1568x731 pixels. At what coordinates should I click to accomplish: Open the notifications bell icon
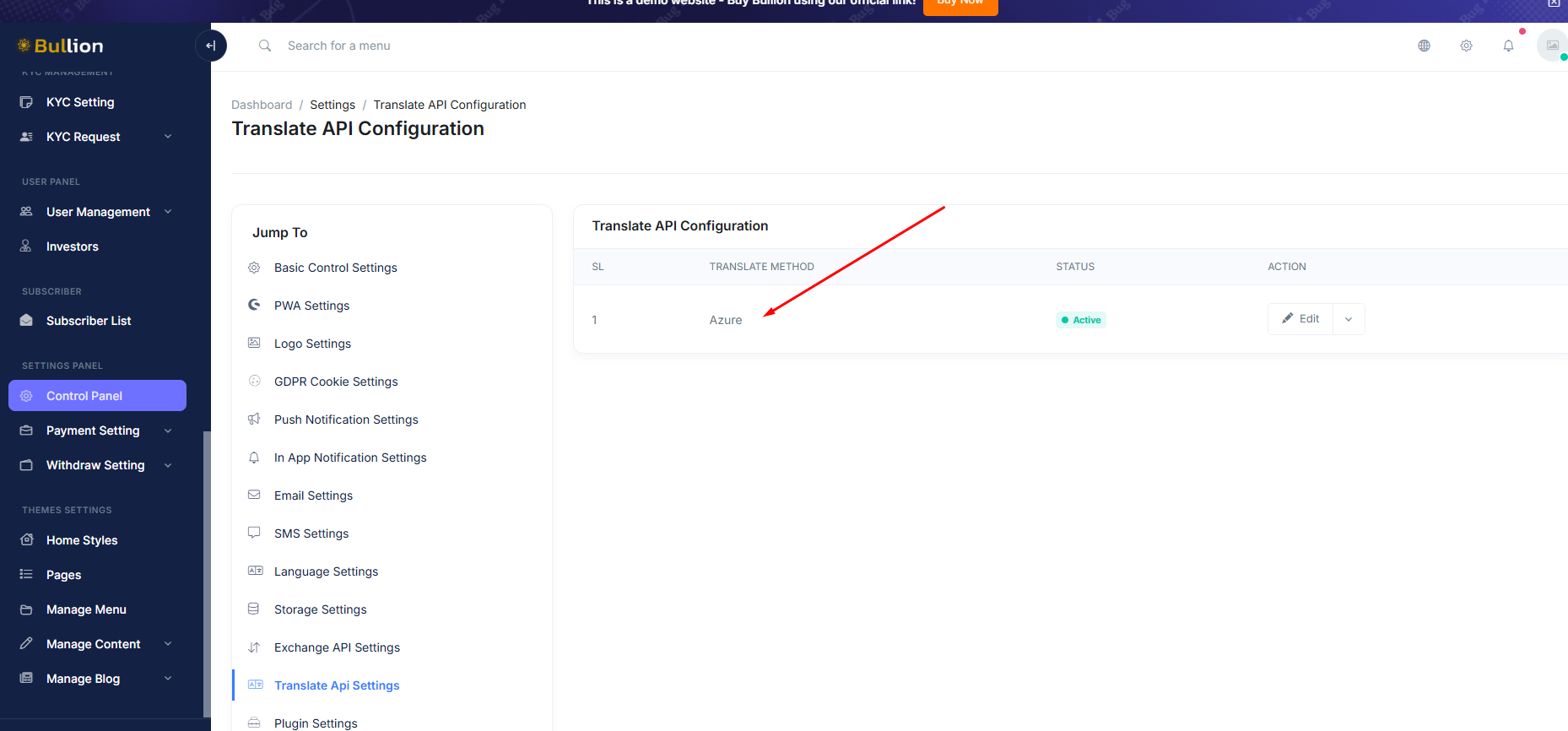[x=1509, y=46]
